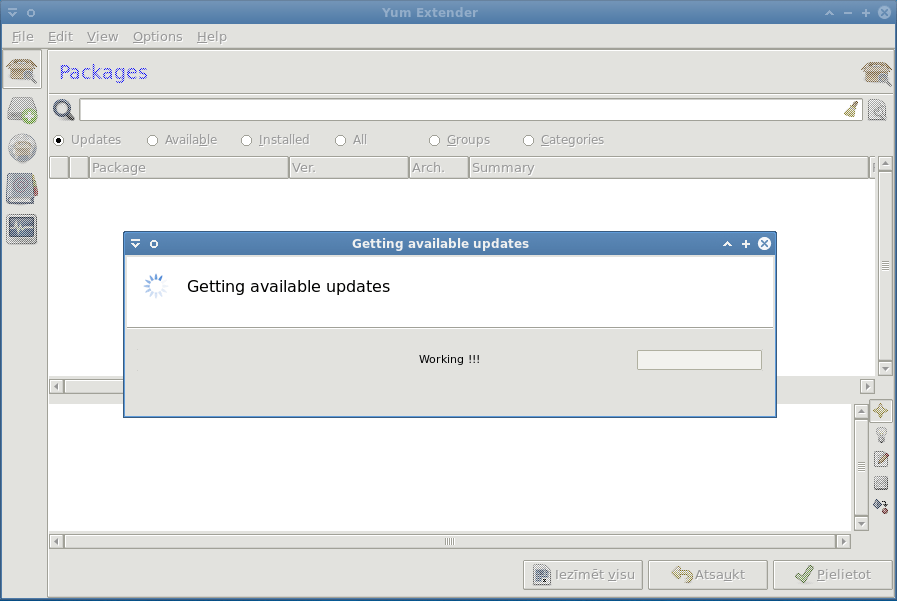
Task: Click the sticky circle icon in the dialog title bar
Action: (x=154, y=244)
